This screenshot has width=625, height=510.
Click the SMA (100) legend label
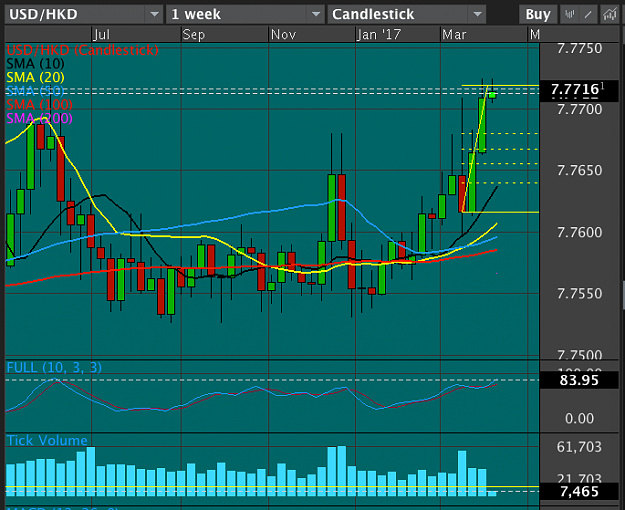coord(39,104)
